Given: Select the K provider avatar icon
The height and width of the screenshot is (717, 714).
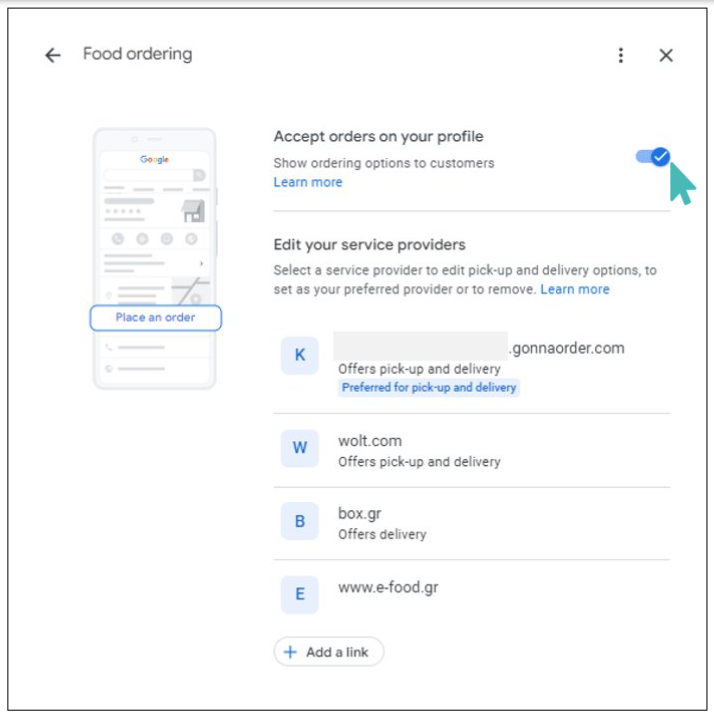Looking at the screenshot, I should 300,355.
